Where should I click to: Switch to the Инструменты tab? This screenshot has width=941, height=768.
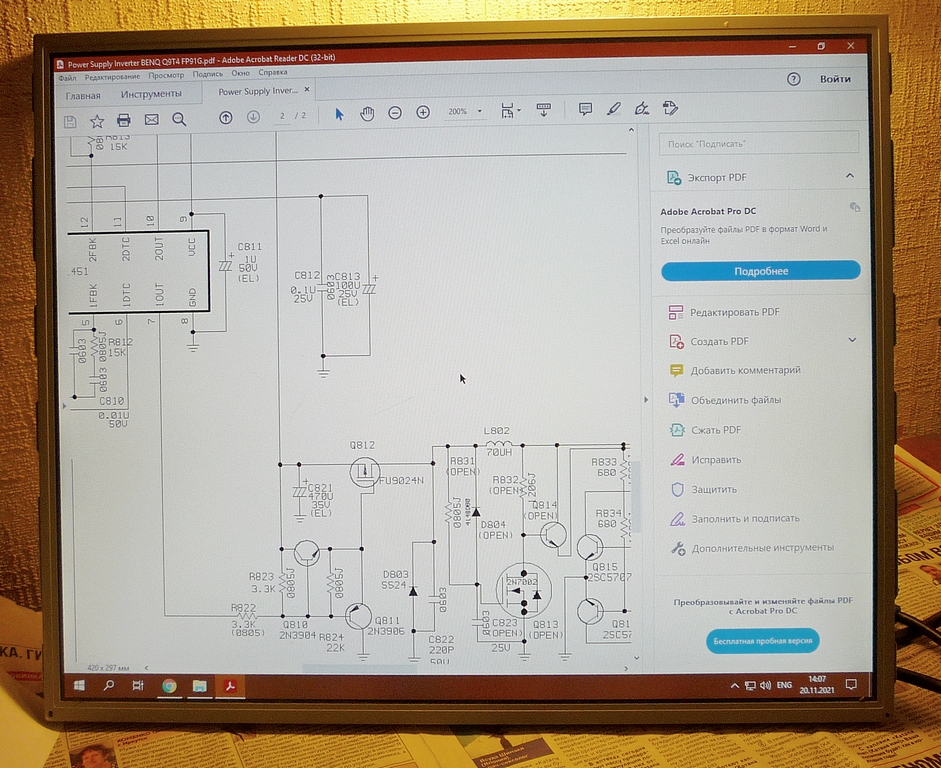pyautogui.click(x=151, y=95)
